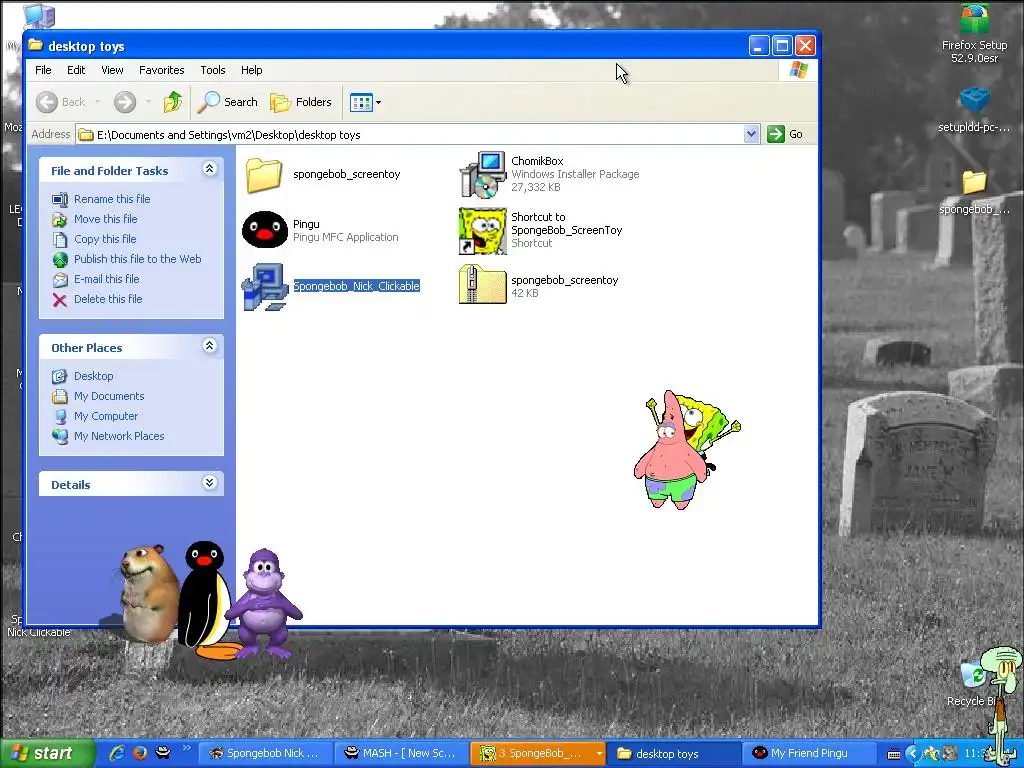Click the Up folder toolbar icon
The width and height of the screenshot is (1024, 768).
point(173,102)
